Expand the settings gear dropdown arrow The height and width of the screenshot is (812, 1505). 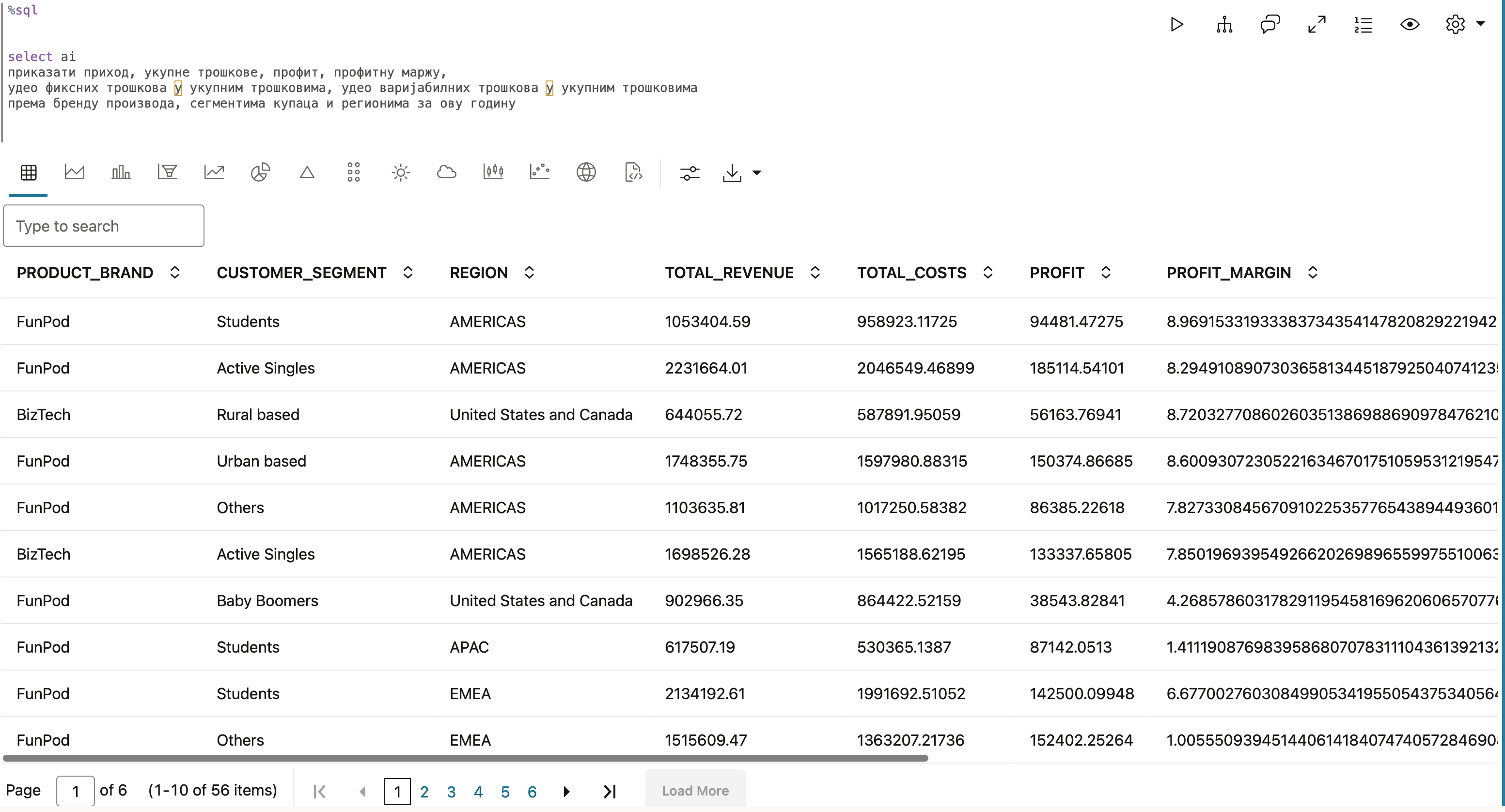coord(1480,25)
